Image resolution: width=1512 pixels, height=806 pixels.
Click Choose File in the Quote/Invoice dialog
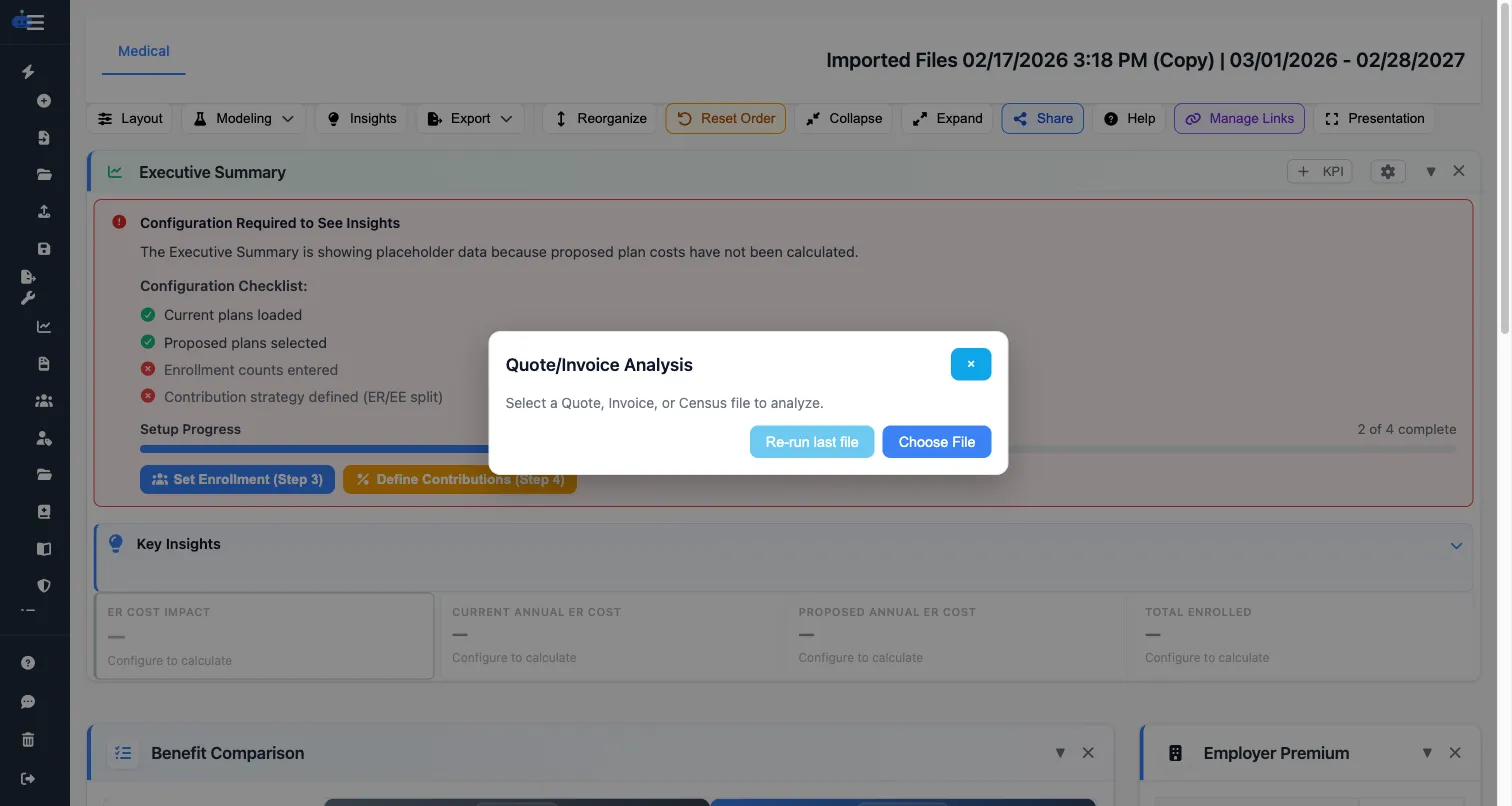coord(936,441)
